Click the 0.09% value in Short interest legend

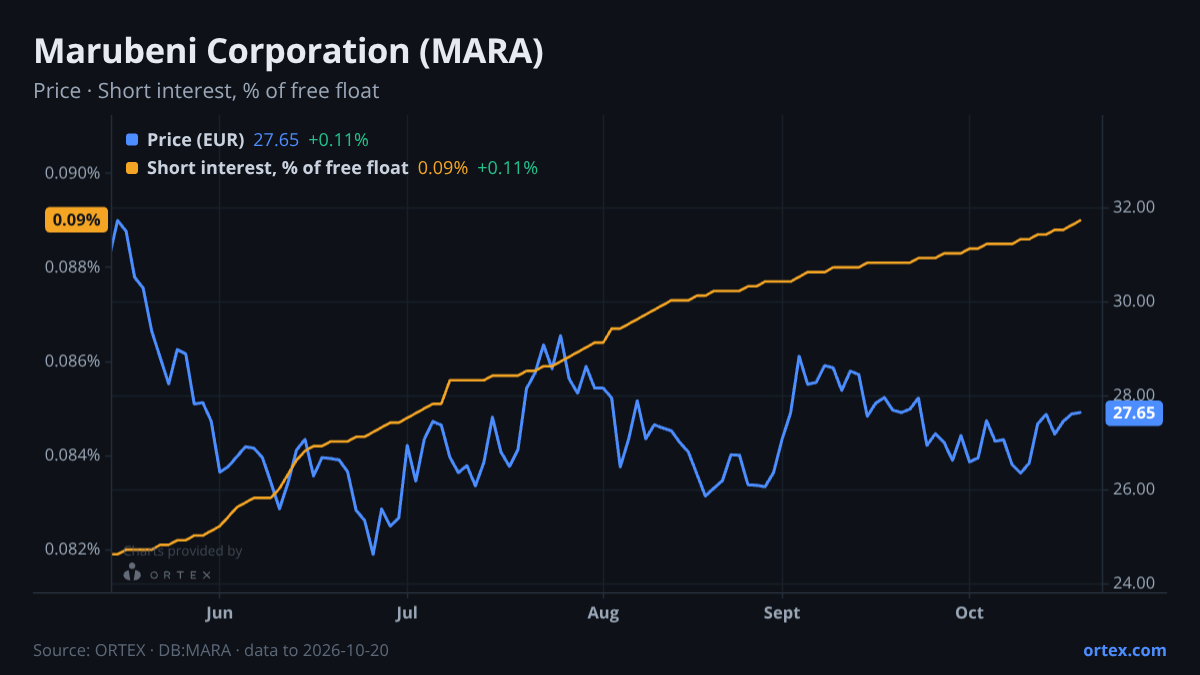pos(443,168)
